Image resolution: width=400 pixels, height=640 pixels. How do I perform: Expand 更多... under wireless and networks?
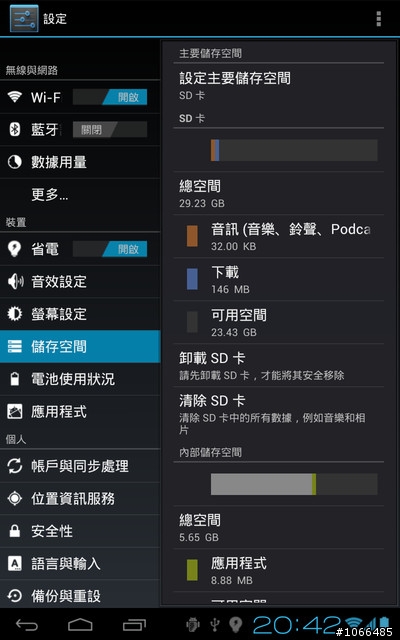(80, 195)
